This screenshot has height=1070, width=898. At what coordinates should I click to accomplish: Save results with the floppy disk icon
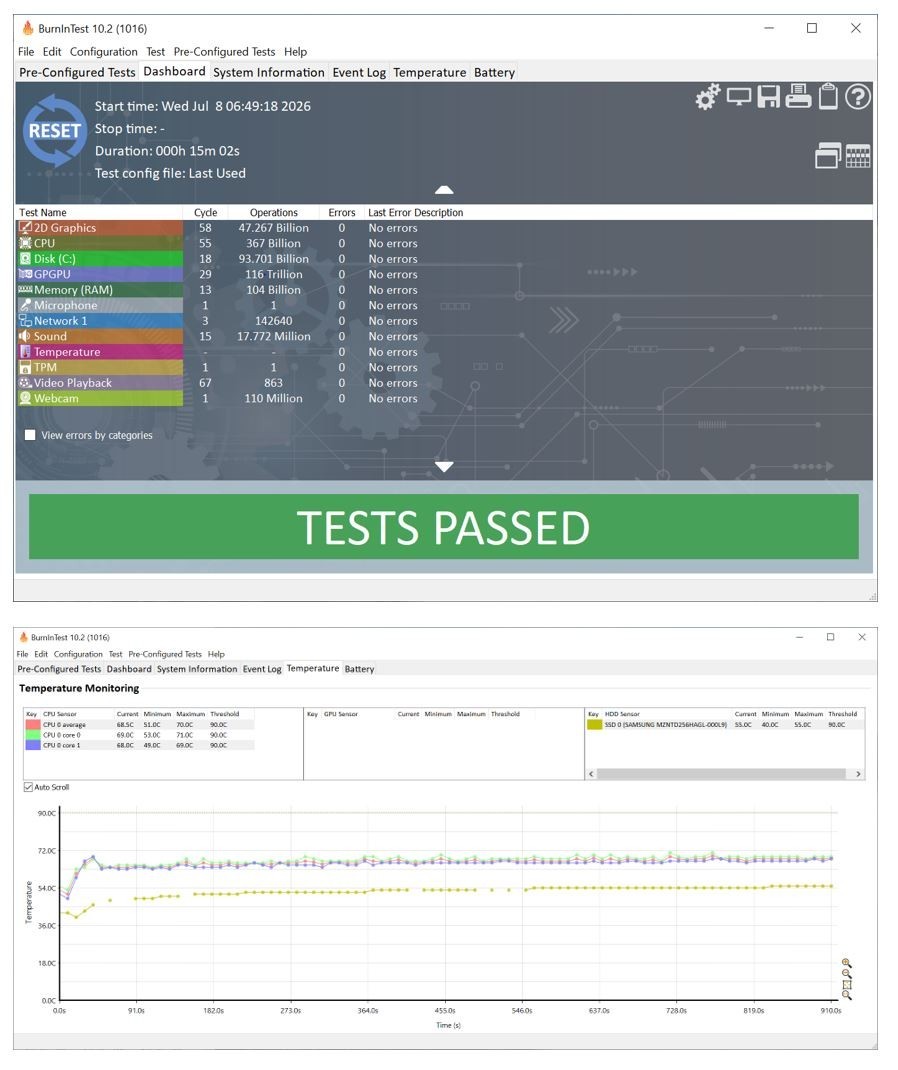tap(768, 97)
